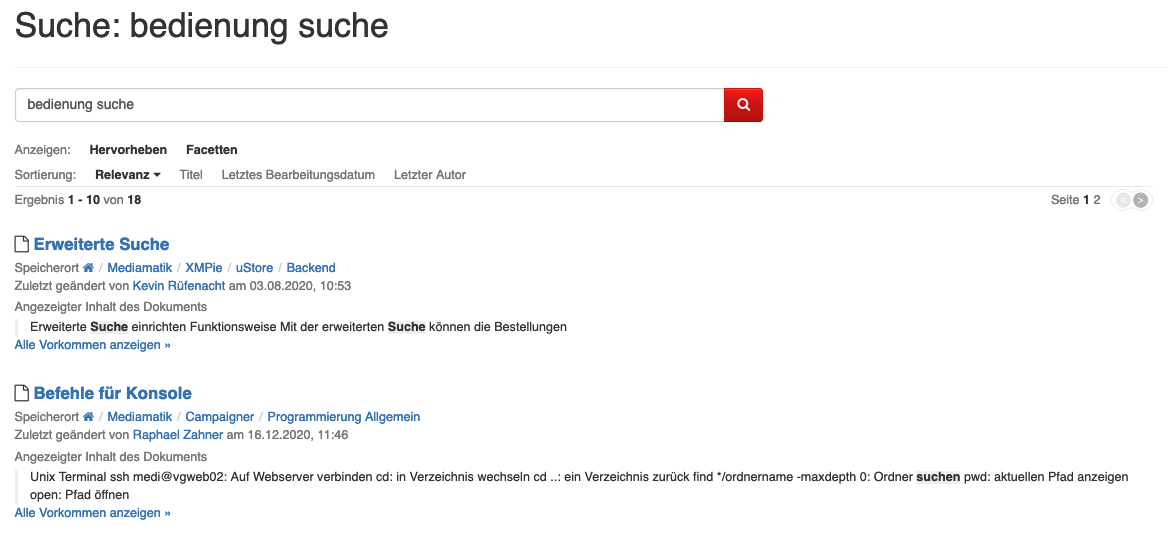
Task: Open the Erweiterte Suche result
Action: tap(101, 244)
